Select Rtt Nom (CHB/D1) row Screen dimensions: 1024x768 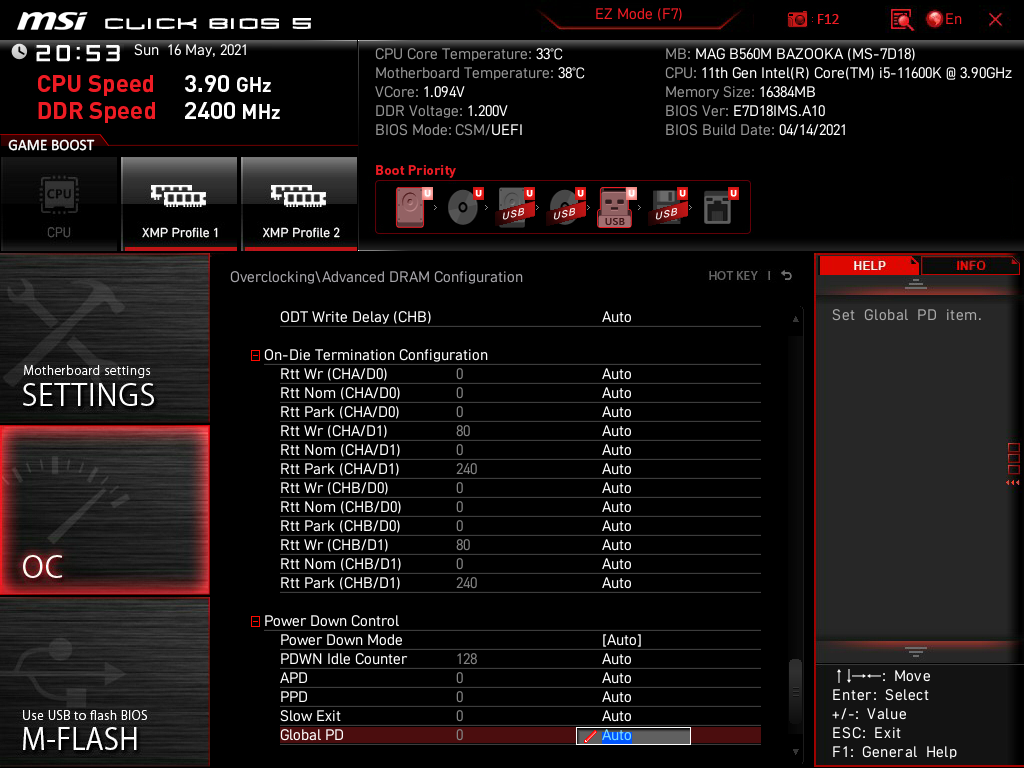pyautogui.click(x=520, y=564)
